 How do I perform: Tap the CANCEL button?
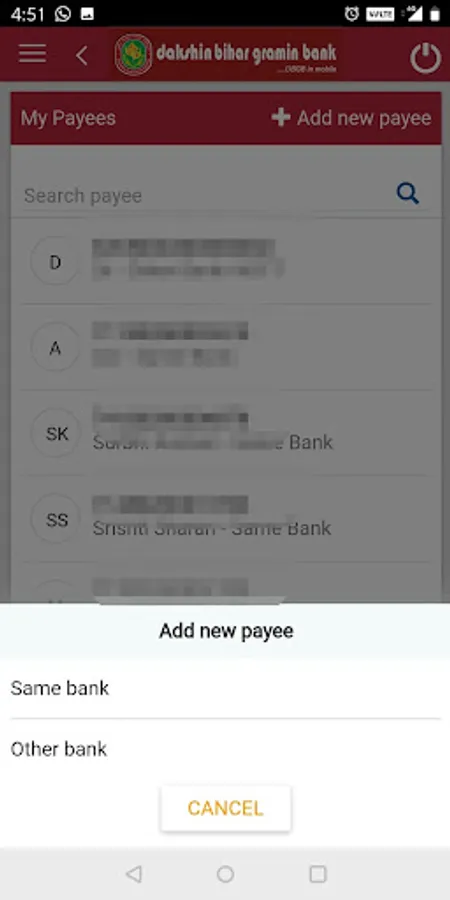pyautogui.click(x=226, y=808)
